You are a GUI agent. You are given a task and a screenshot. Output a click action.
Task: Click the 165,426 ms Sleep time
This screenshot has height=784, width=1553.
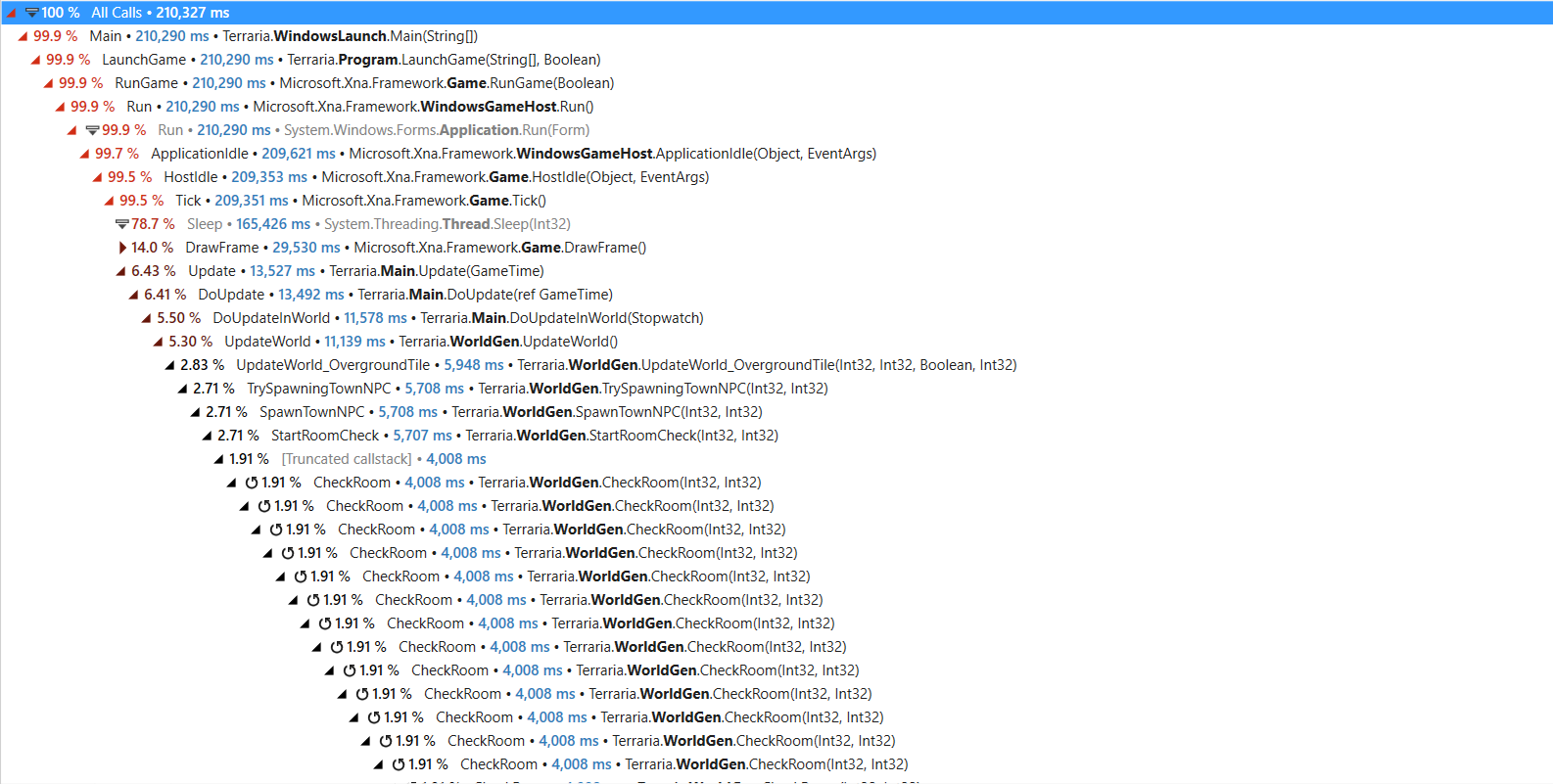tap(273, 224)
